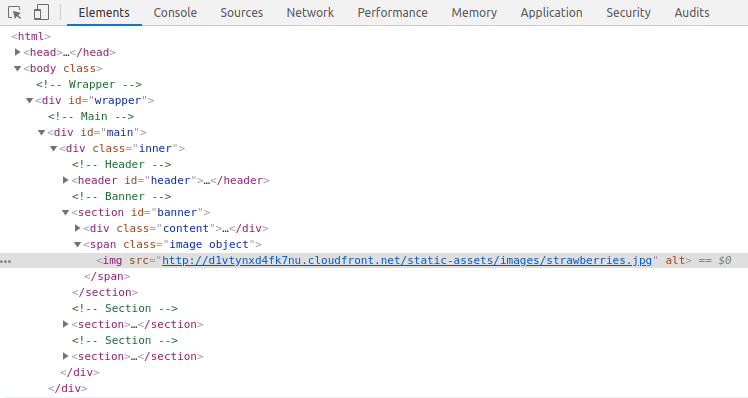Viewport: 748px width, 398px height.
Task: Expand the first collapsed section node
Action: tap(66, 324)
